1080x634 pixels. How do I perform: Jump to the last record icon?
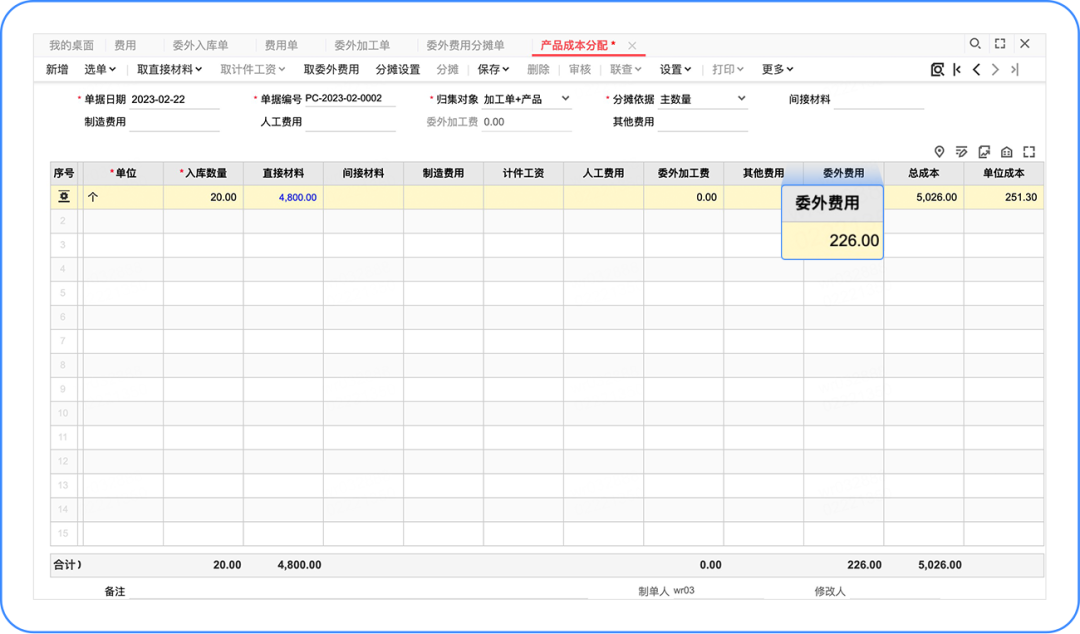1014,70
